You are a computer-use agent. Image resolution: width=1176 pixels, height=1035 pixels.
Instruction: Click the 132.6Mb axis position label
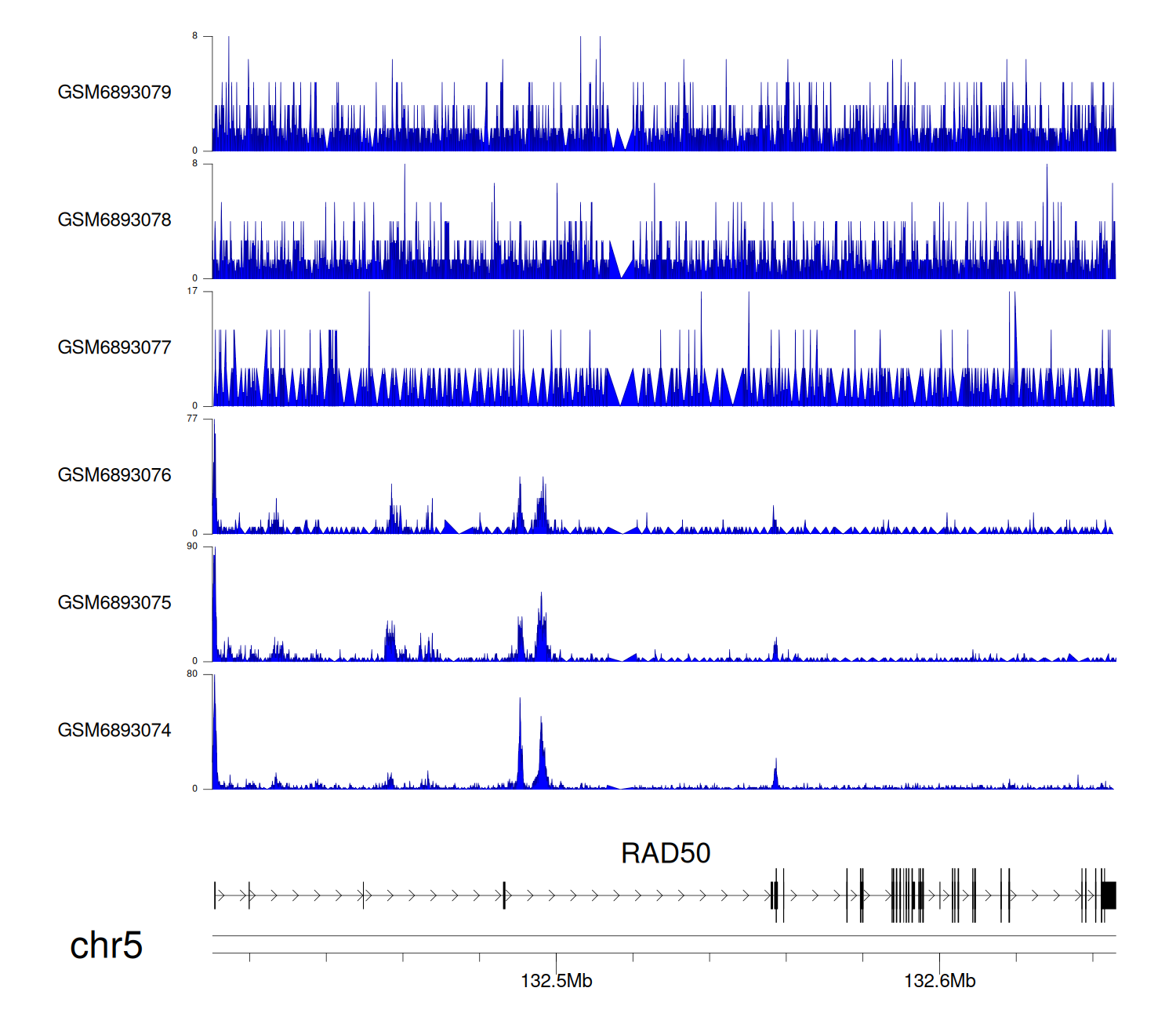pos(939,981)
